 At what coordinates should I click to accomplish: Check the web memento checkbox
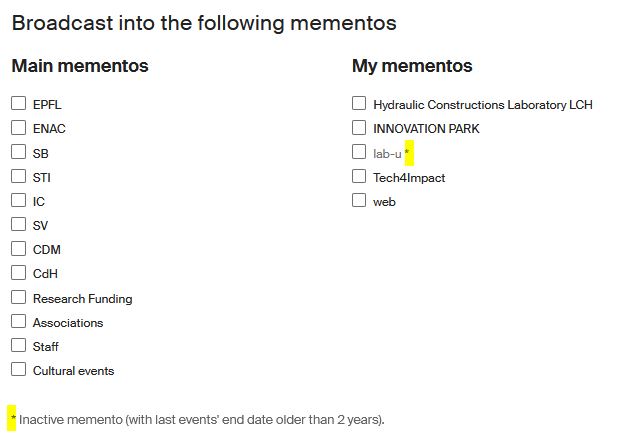pyautogui.click(x=359, y=200)
